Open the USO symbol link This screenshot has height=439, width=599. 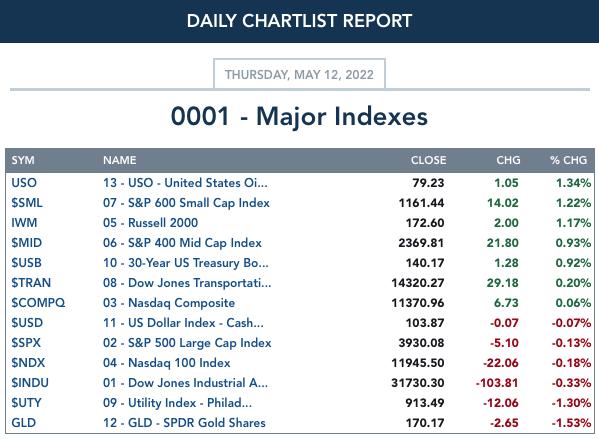[x=24, y=183]
